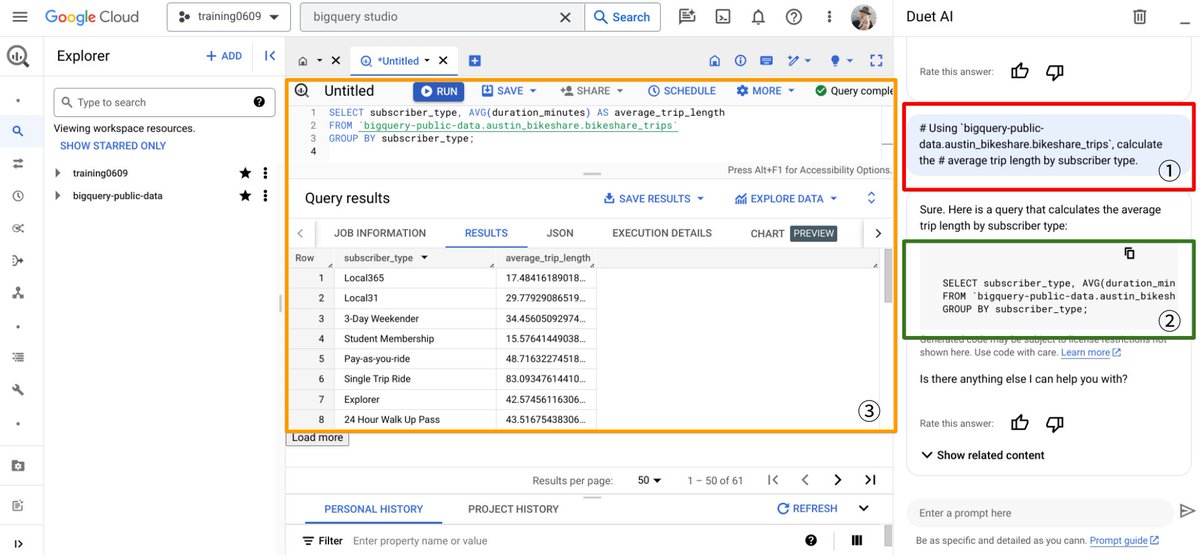Open the more options kebab in header
1200x560 pixels.
pyautogui.click(x=829, y=17)
